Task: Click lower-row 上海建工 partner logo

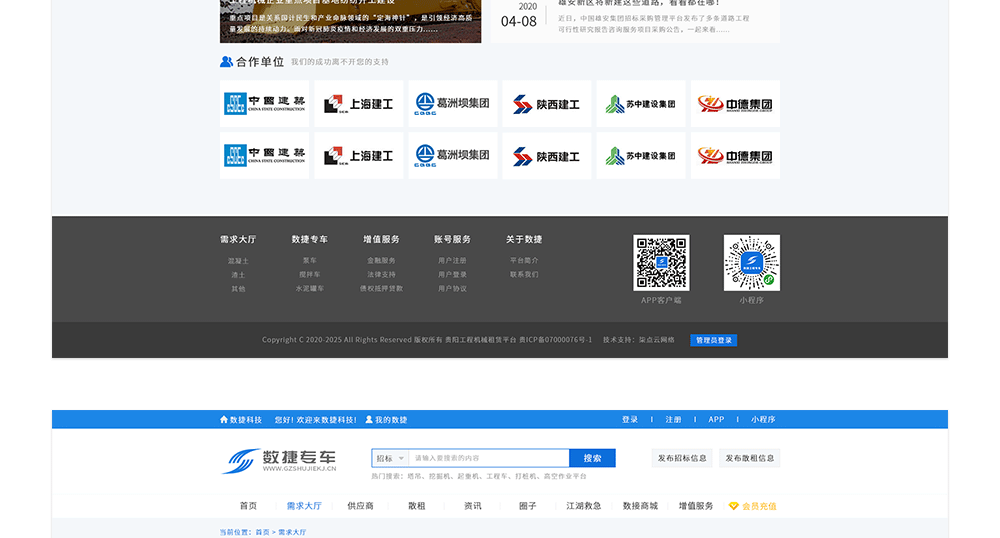Action: [359, 156]
